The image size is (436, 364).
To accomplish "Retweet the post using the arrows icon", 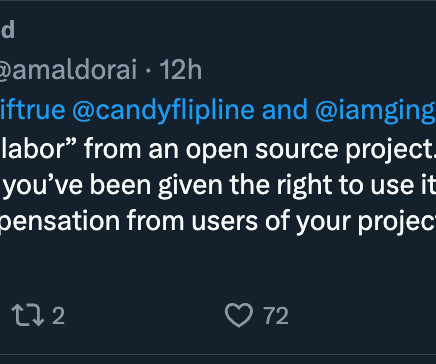I will [28, 315].
